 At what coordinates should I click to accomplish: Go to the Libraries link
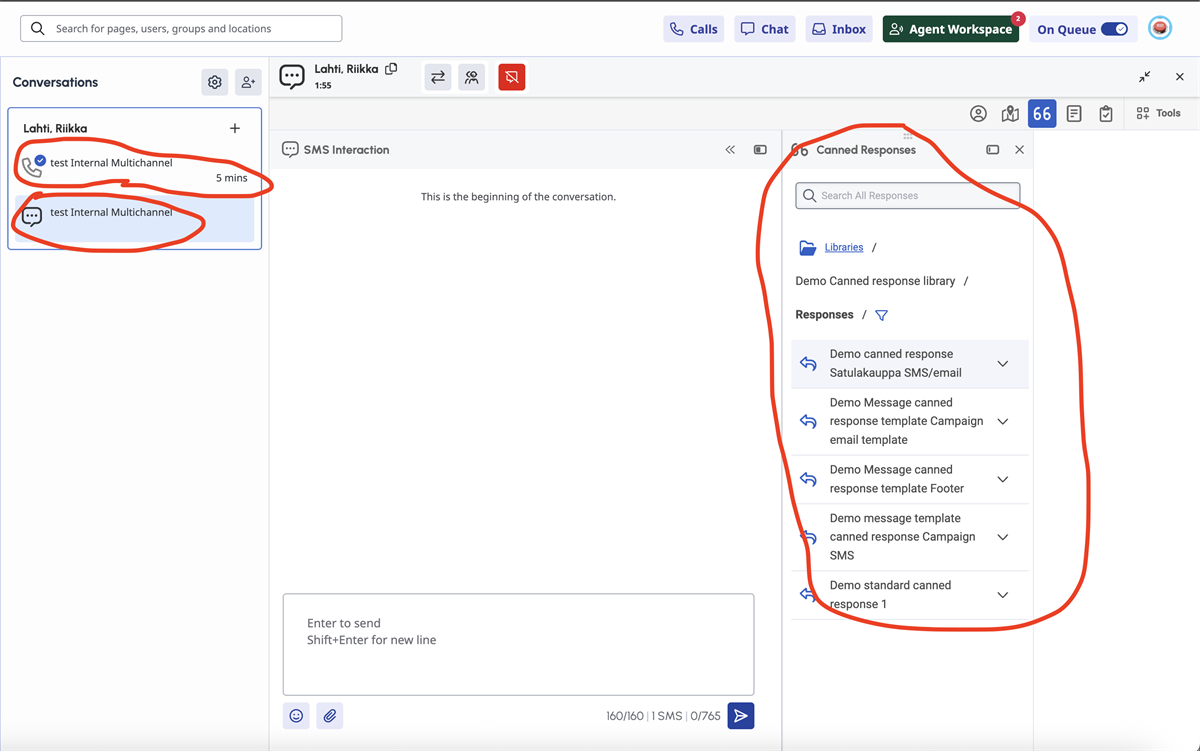coord(844,247)
